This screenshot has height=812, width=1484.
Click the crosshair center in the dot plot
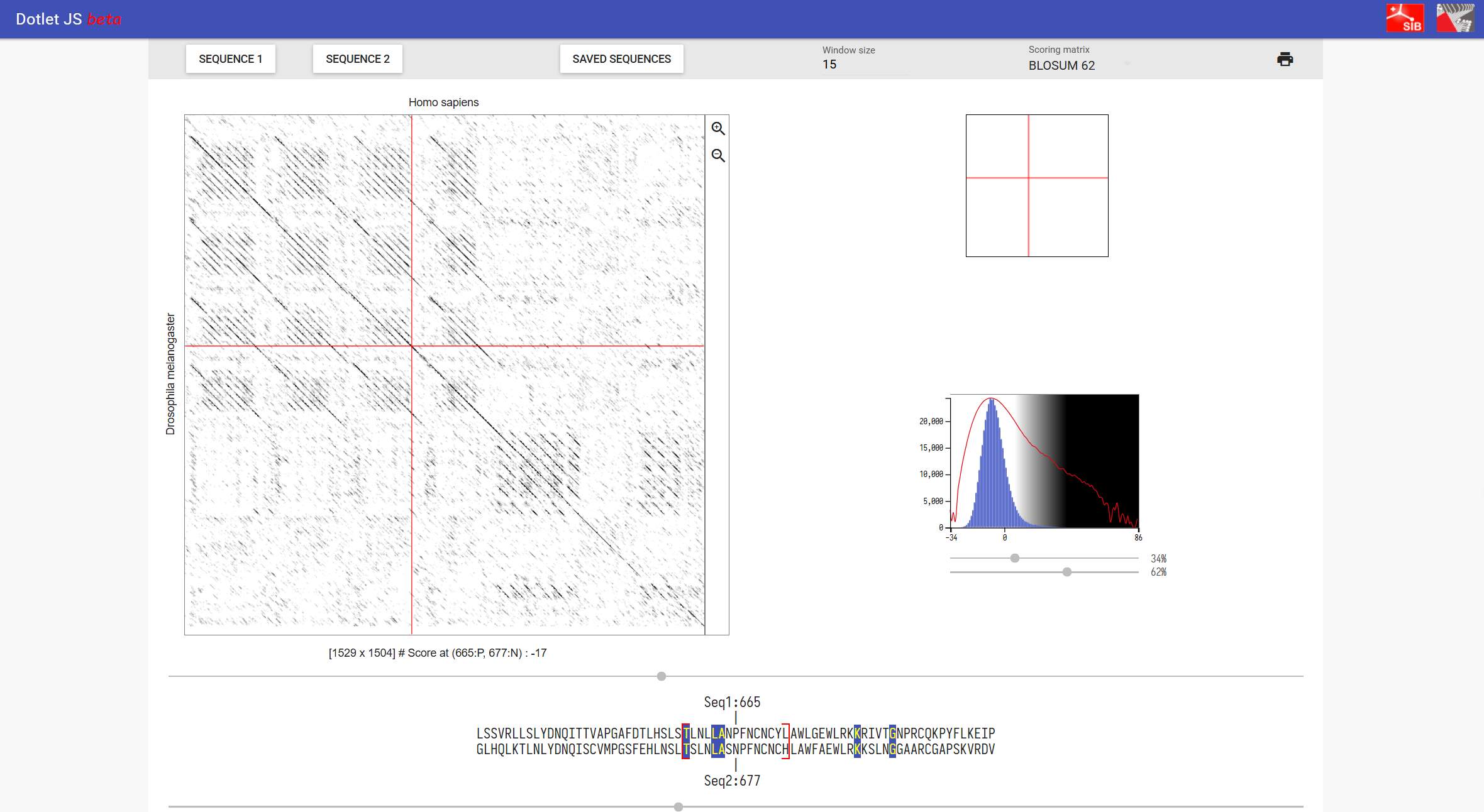pyautogui.click(x=412, y=346)
